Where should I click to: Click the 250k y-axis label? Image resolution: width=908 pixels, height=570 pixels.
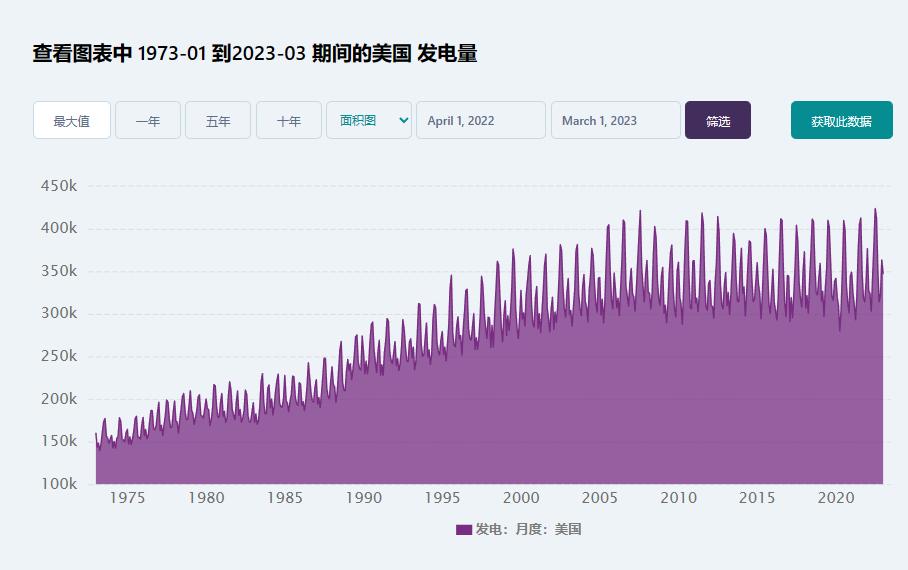click(x=58, y=356)
